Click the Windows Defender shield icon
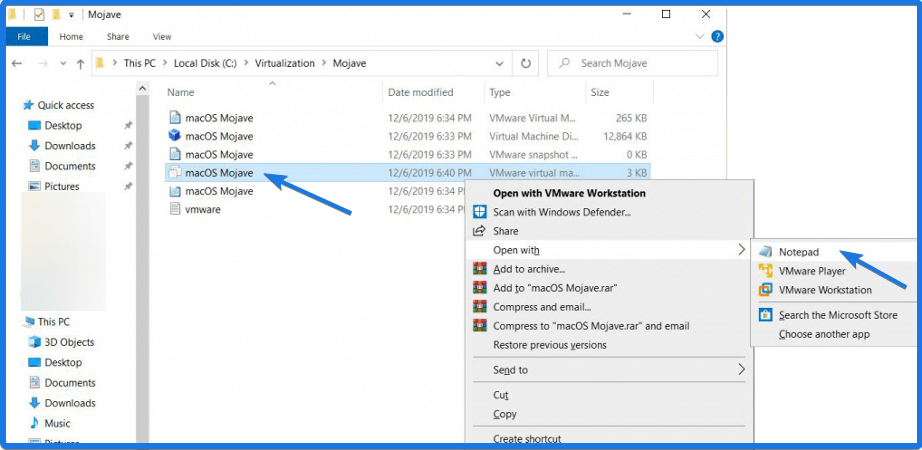922x450 pixels. [x=480, y=212]
